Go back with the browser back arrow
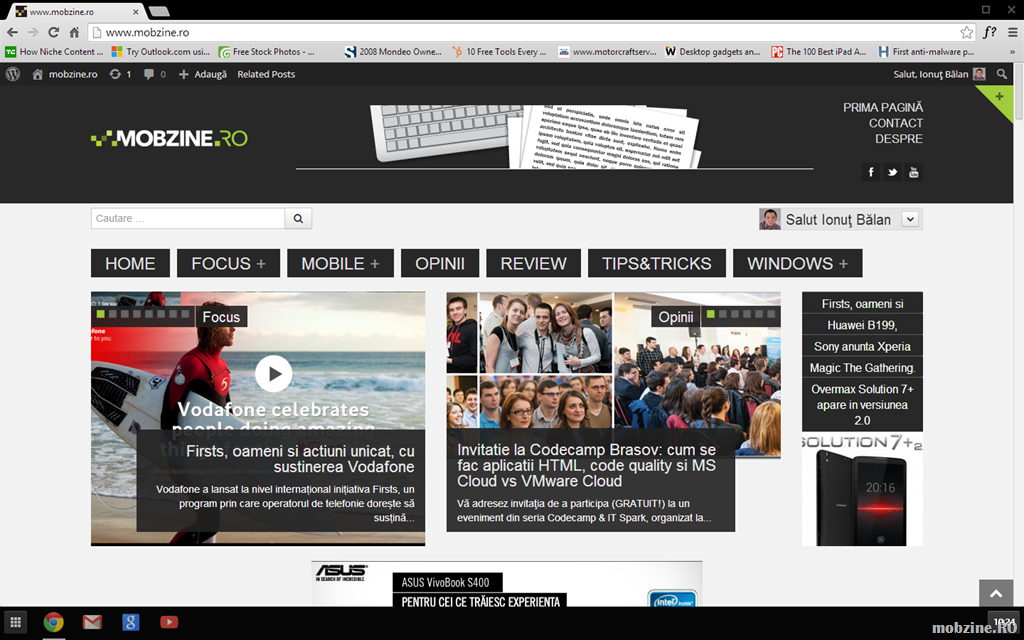The image size is (1024, 640). [12, 32]
